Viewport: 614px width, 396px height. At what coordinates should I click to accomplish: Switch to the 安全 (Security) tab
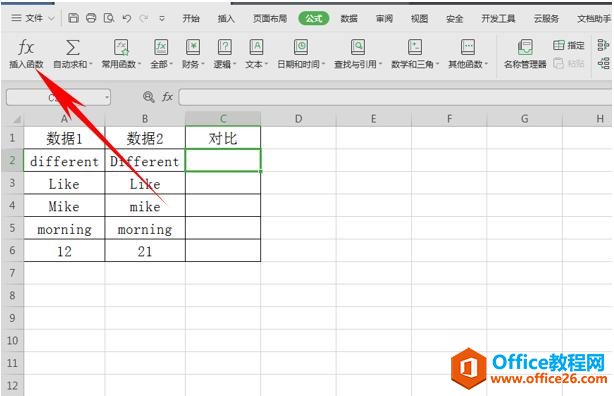click(x=455, y=18)
